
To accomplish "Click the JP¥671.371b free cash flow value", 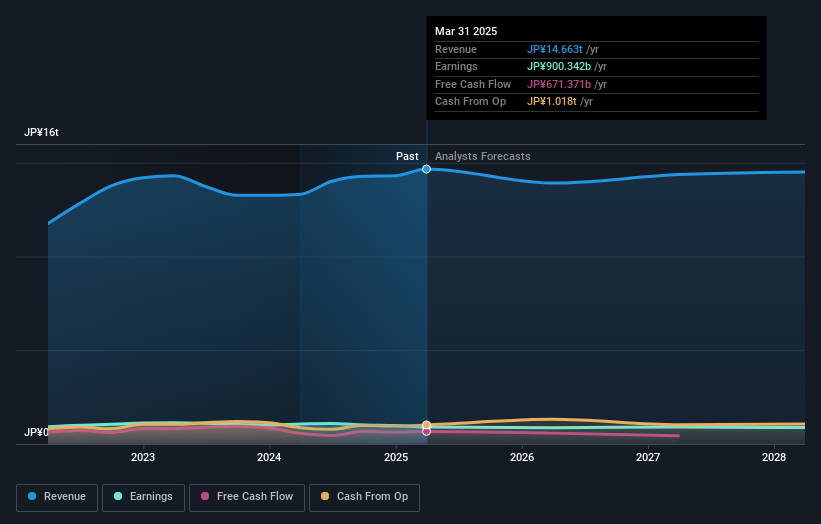I will [559, 84].
